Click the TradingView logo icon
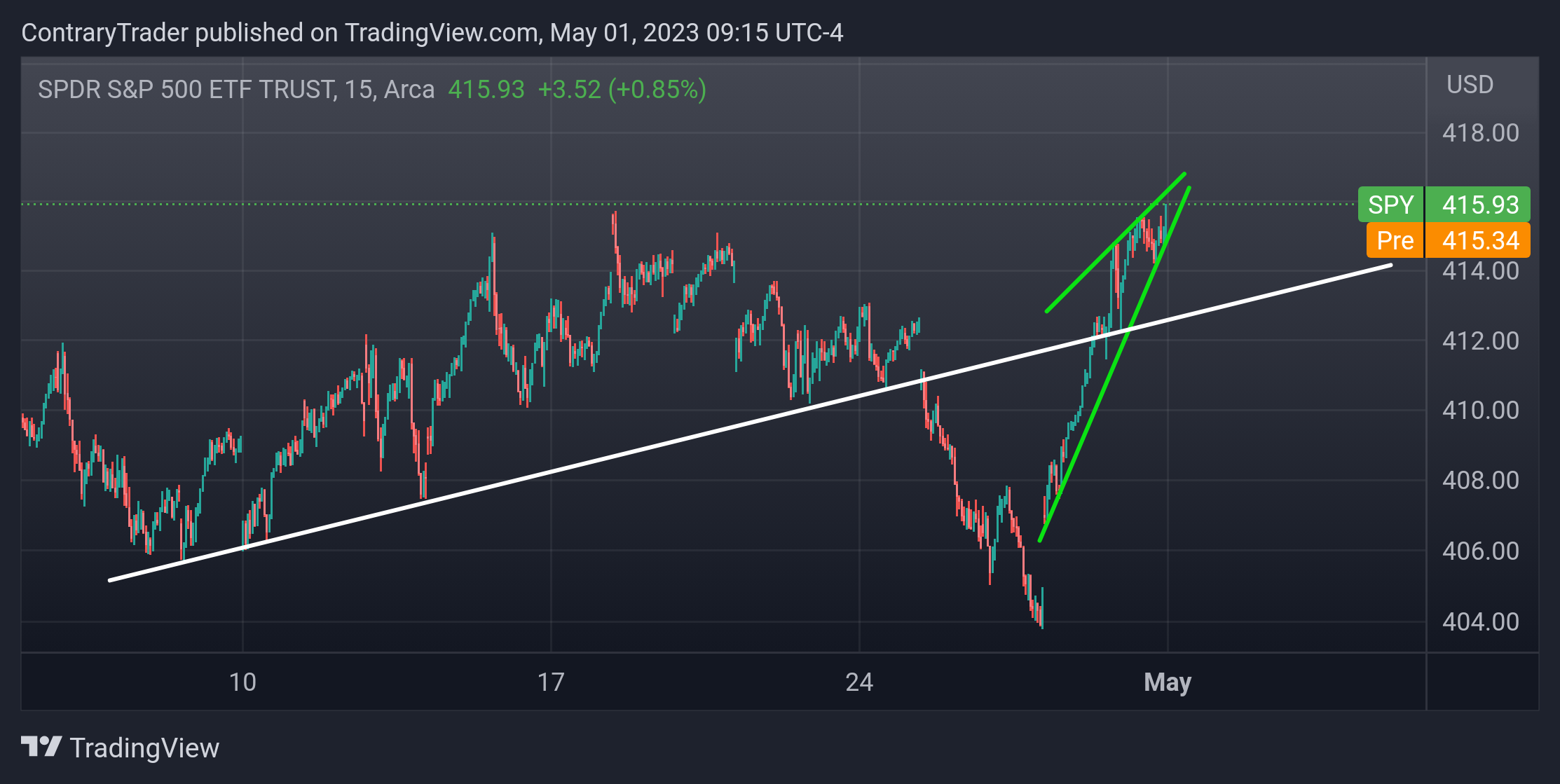The height and width of the screenshot is (784, 1560). [x=41, y=747]
